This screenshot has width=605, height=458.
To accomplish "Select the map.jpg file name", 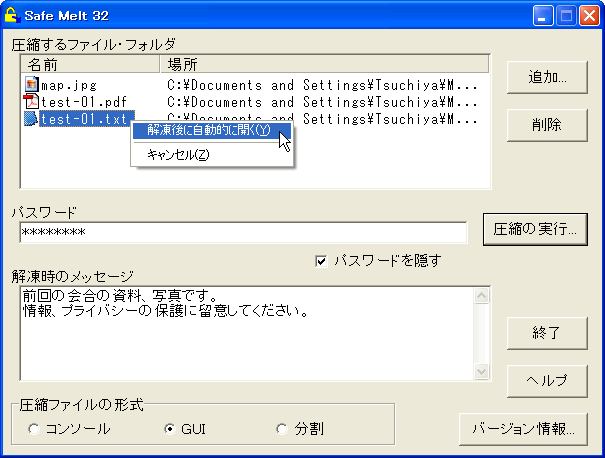I will click(69, 85).
